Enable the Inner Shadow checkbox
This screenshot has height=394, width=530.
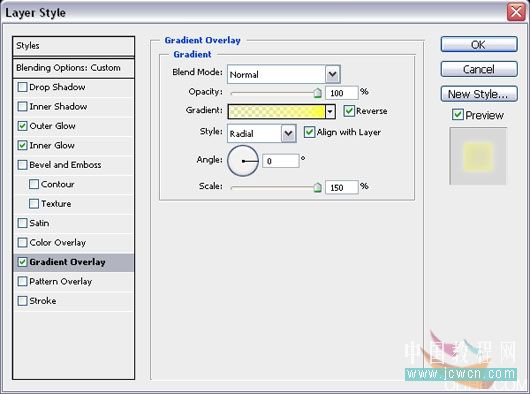(22, 106)
